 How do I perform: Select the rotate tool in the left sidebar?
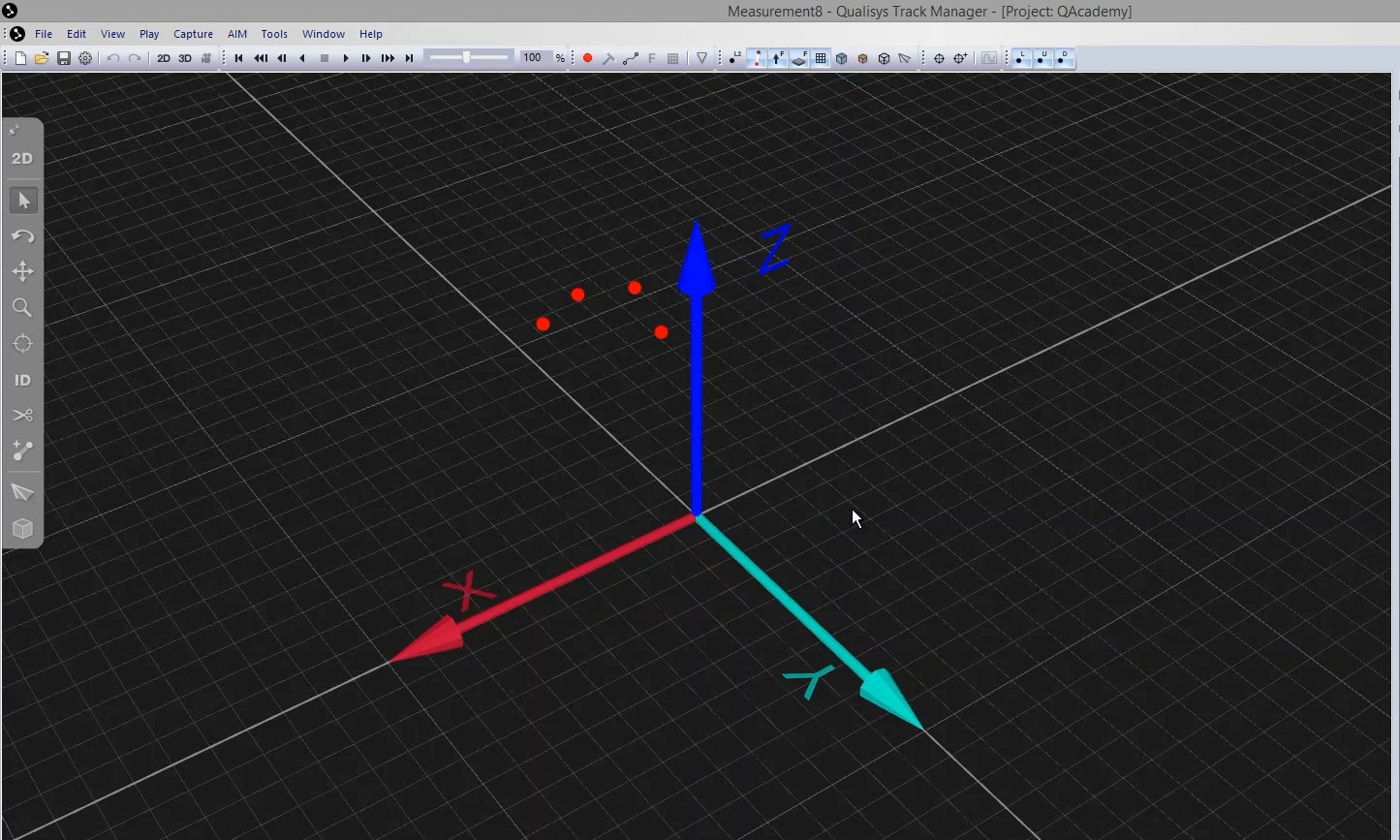point(22,236)
